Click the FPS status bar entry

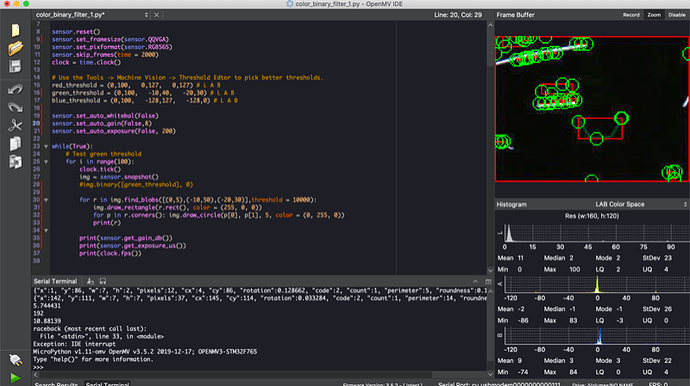point(658,384)
